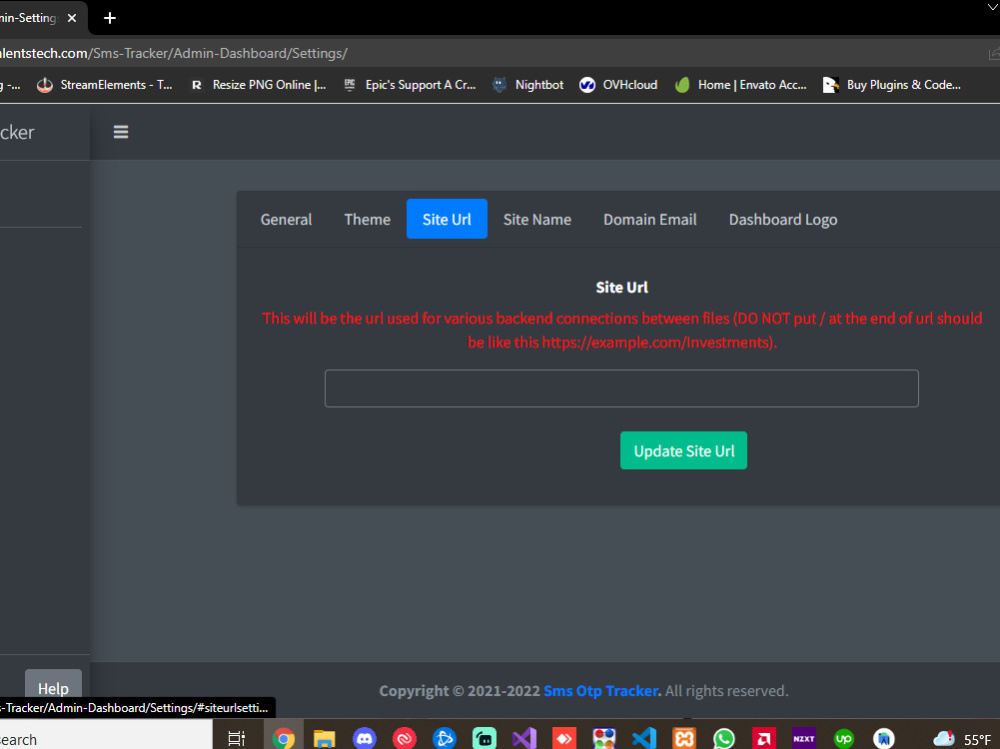
Task: Open the Epic's Support A Creator bookmark
Action: [x=409, y=85]
